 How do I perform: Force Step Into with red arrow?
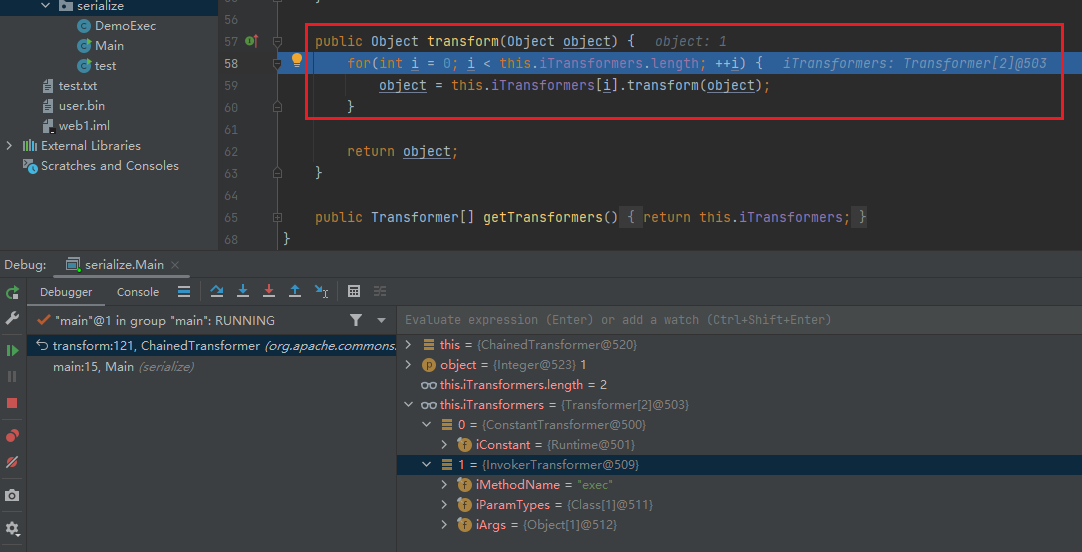(269, 292)
